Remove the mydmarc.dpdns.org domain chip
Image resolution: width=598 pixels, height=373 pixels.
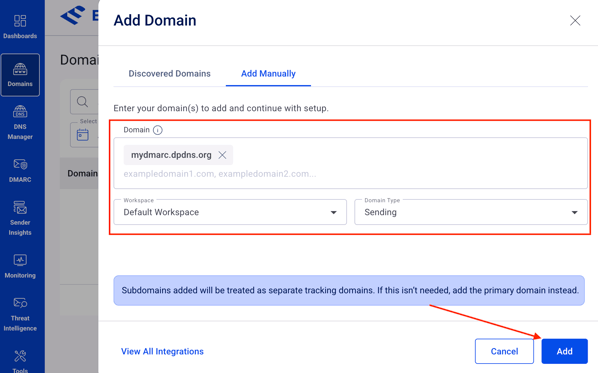click(x=222, y=155)
